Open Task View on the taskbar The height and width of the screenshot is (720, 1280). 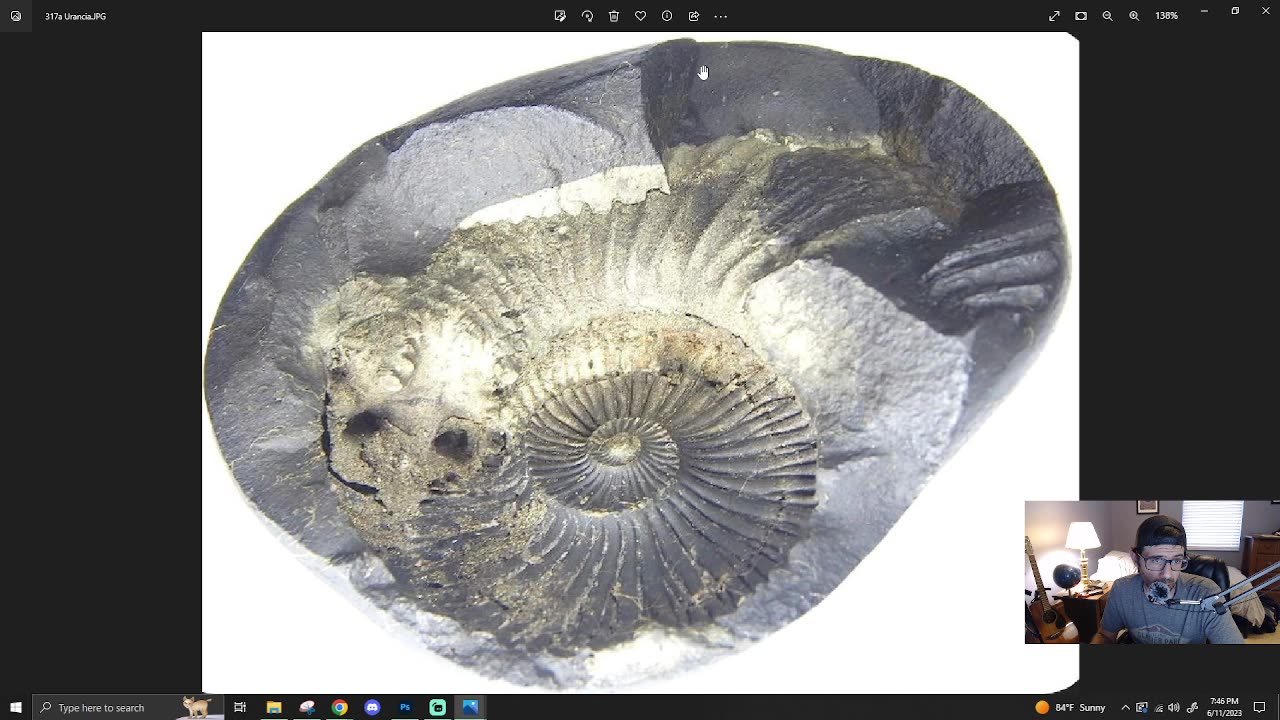click(240, 707)
